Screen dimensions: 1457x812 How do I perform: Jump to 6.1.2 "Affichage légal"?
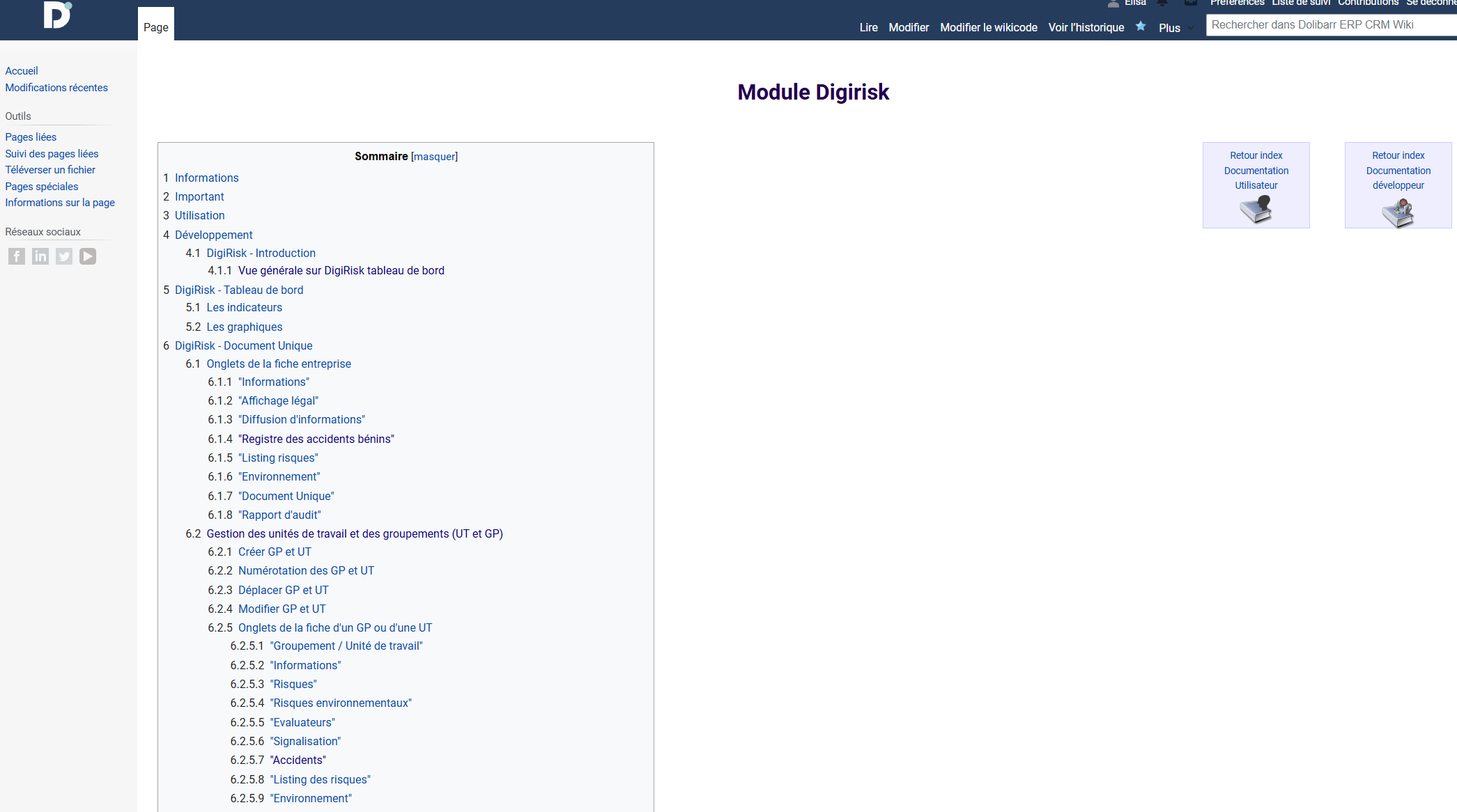278,400
